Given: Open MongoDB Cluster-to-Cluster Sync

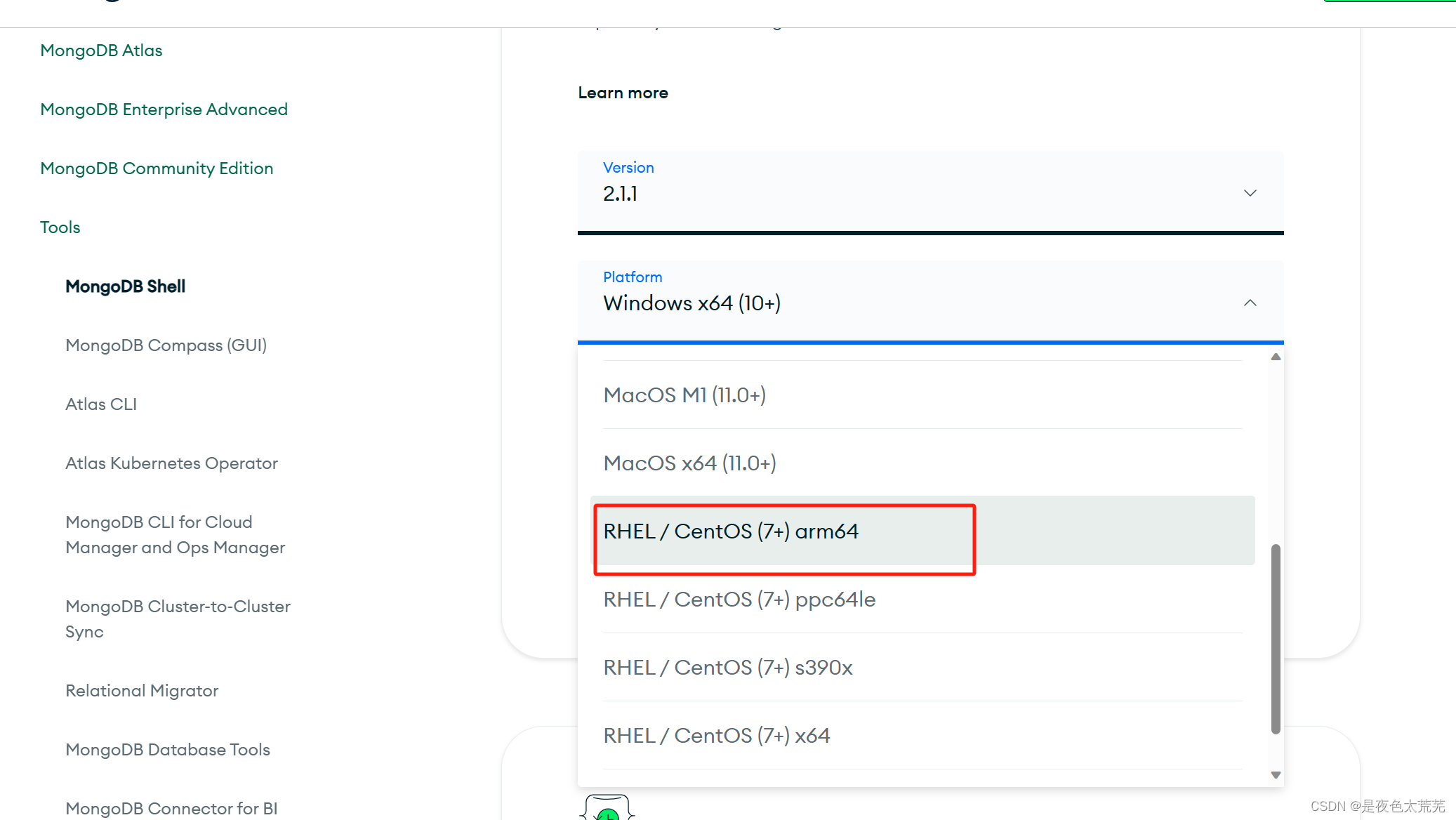Looking at the screenshot, I should point(178,619).
